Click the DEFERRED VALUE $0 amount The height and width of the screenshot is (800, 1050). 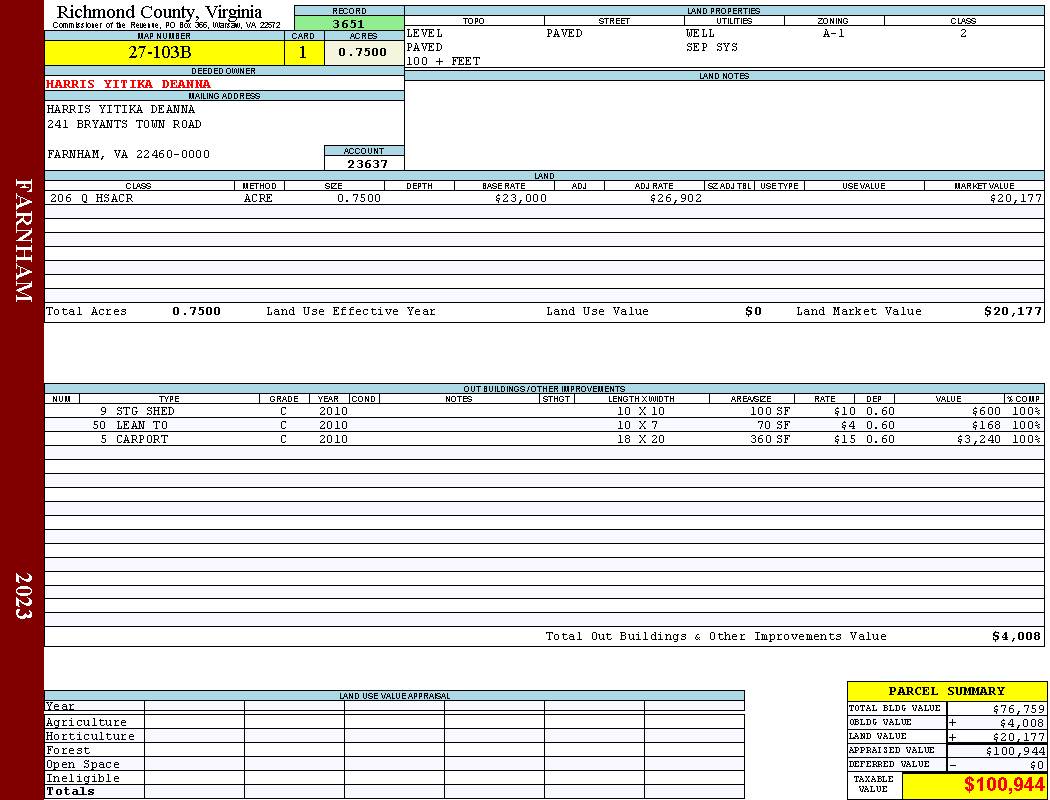coord(1037,765)
